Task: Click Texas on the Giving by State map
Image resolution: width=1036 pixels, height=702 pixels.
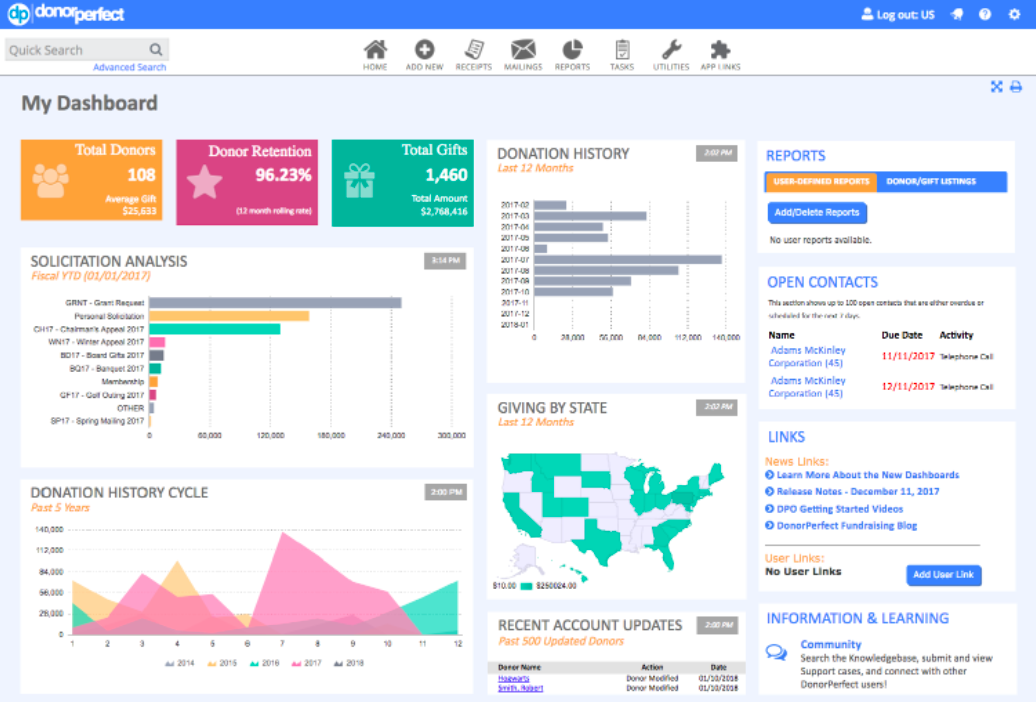Action: [x=601, y=540]
